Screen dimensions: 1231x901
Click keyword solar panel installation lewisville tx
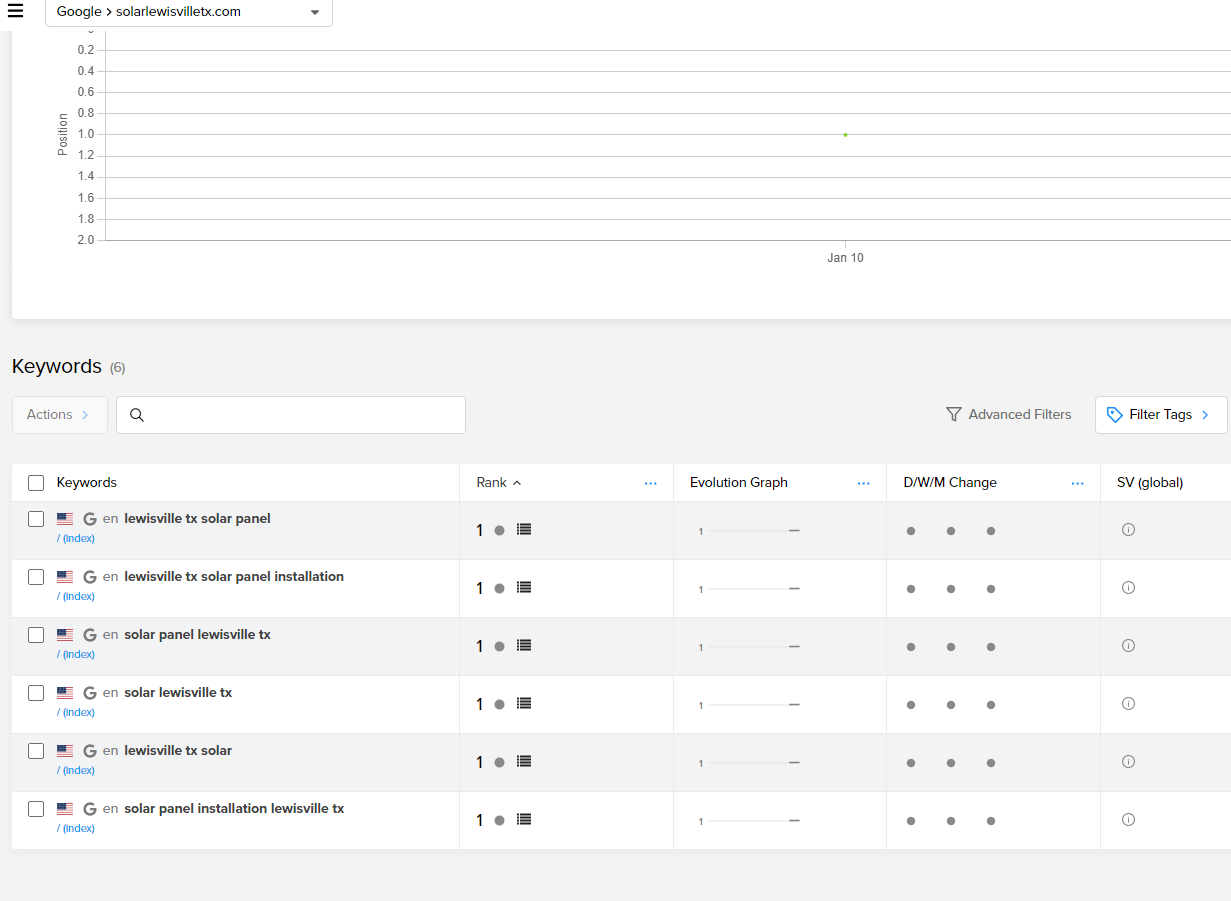point(234,809)
